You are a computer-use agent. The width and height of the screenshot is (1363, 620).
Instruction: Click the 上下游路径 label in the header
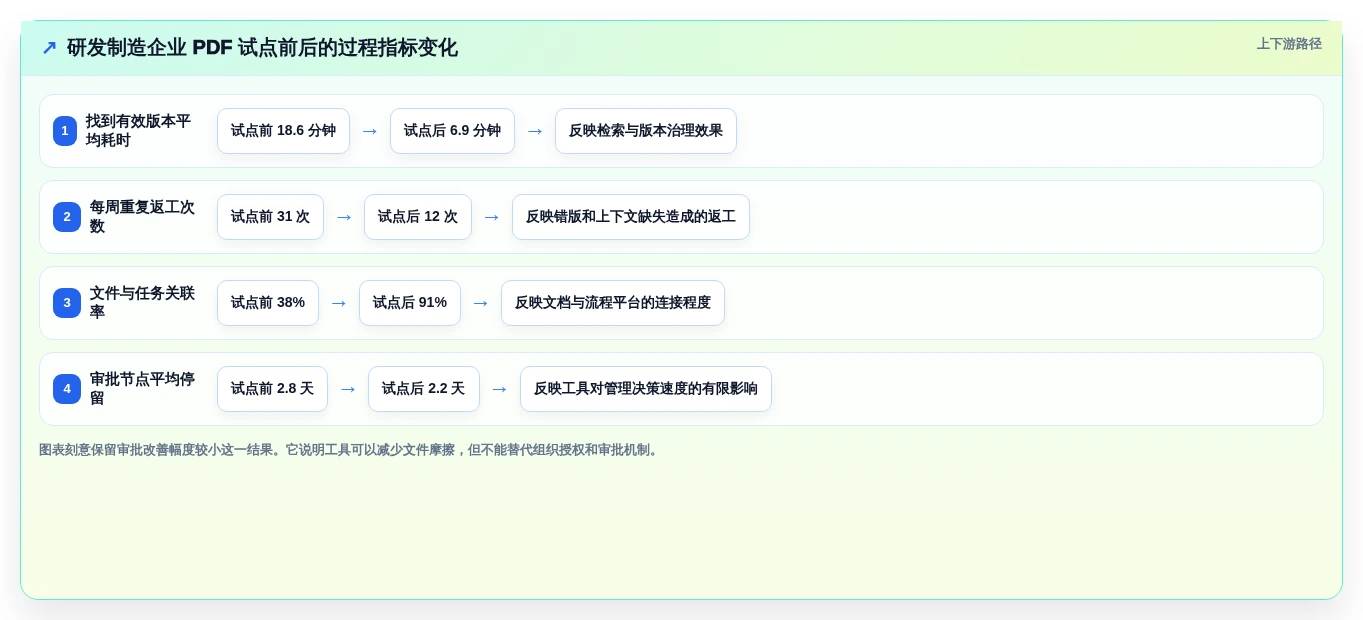click(1289, 44)
